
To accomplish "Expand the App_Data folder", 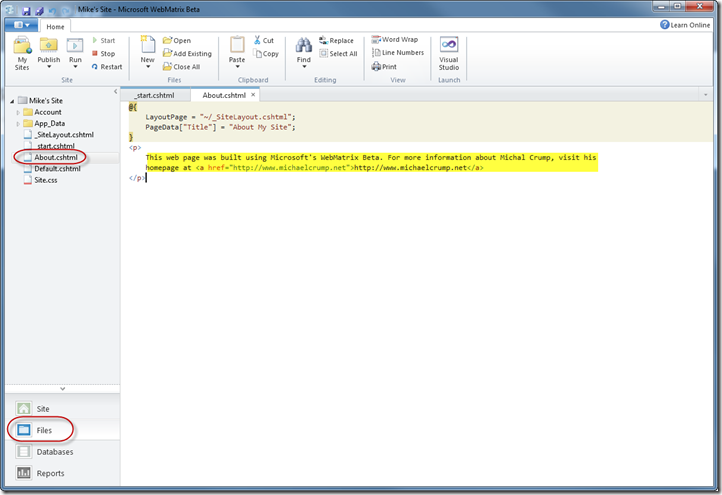I will (x=18, y=123).
